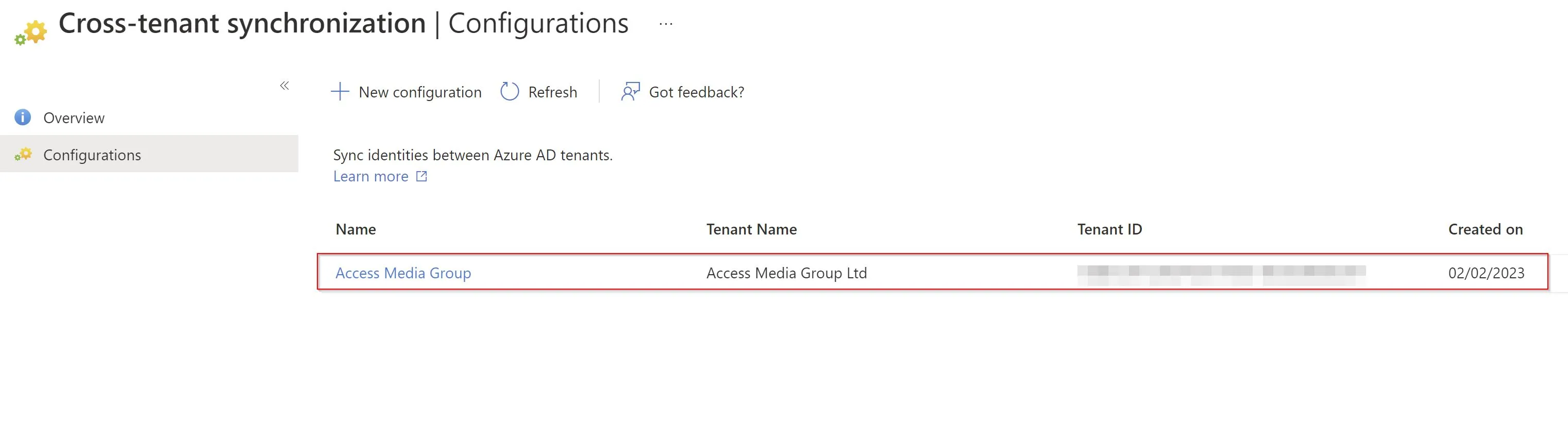Click the Refresh circular arrow icon
Viewport: 1568px width, 436px height.
(x=510, y=92)
